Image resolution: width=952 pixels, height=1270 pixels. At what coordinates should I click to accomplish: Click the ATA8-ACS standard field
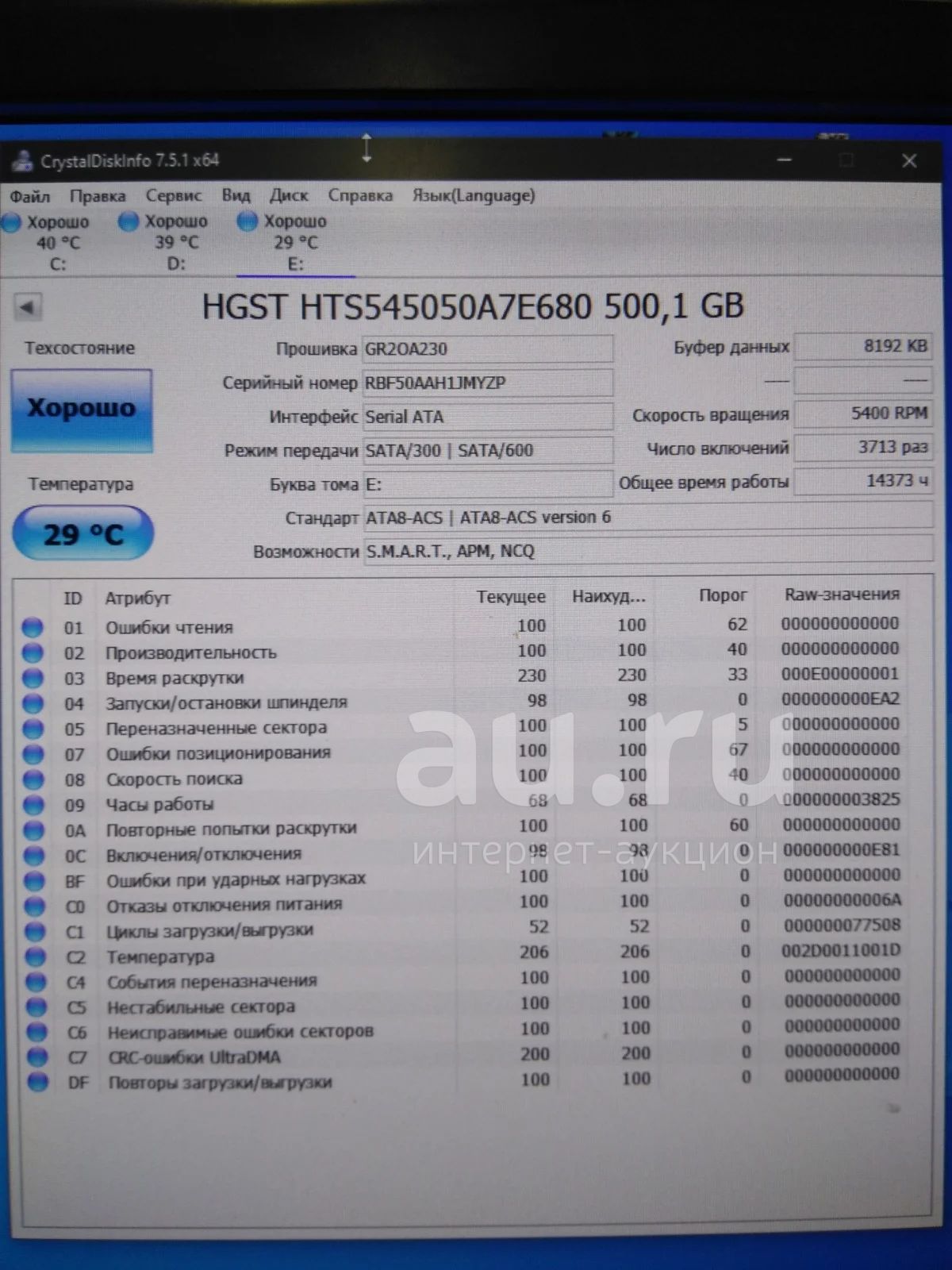[x=647, y=518]
